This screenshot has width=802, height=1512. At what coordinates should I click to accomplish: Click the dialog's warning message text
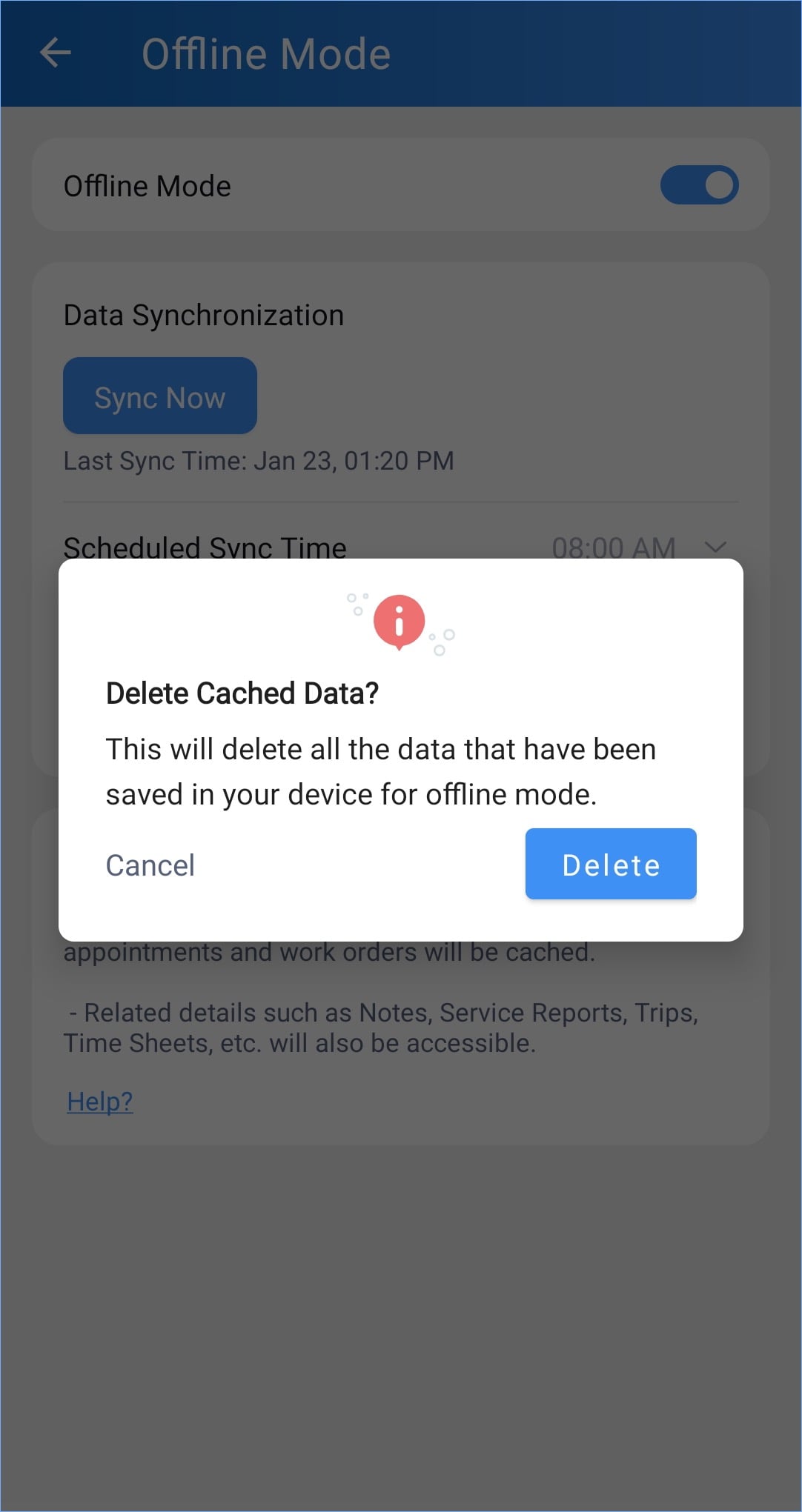380,772
